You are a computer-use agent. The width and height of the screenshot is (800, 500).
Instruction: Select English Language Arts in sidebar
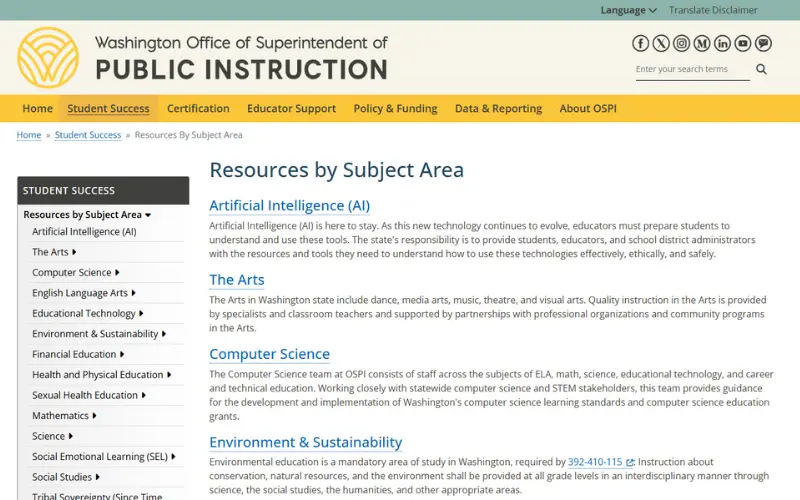point(80,293)
